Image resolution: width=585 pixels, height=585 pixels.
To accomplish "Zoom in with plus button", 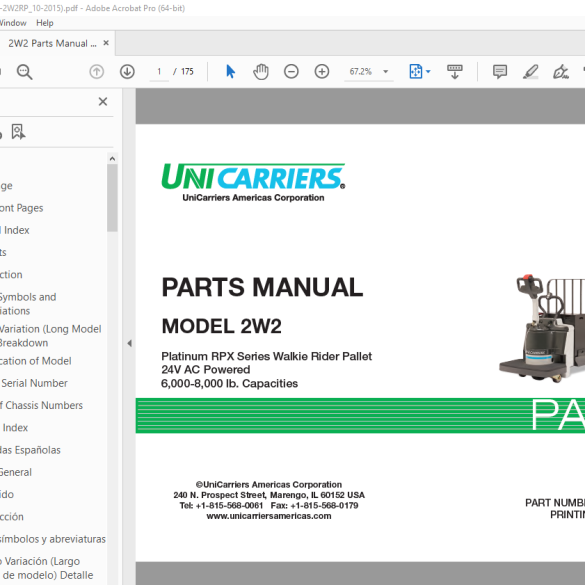I will click(x=322, y=72).
